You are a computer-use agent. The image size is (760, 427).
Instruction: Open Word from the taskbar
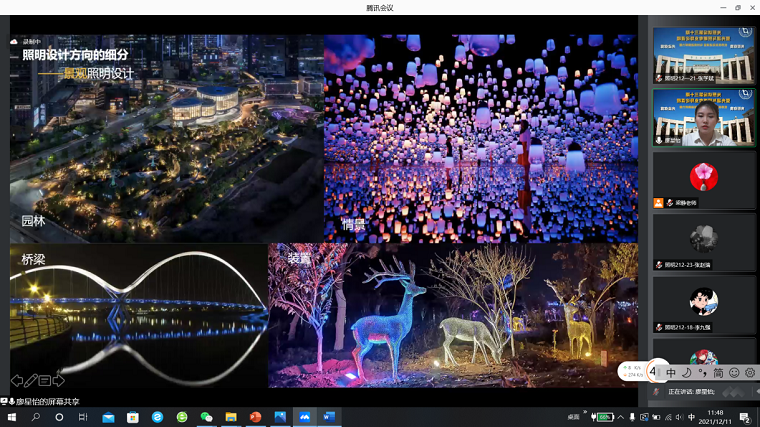tap(328, 417)
